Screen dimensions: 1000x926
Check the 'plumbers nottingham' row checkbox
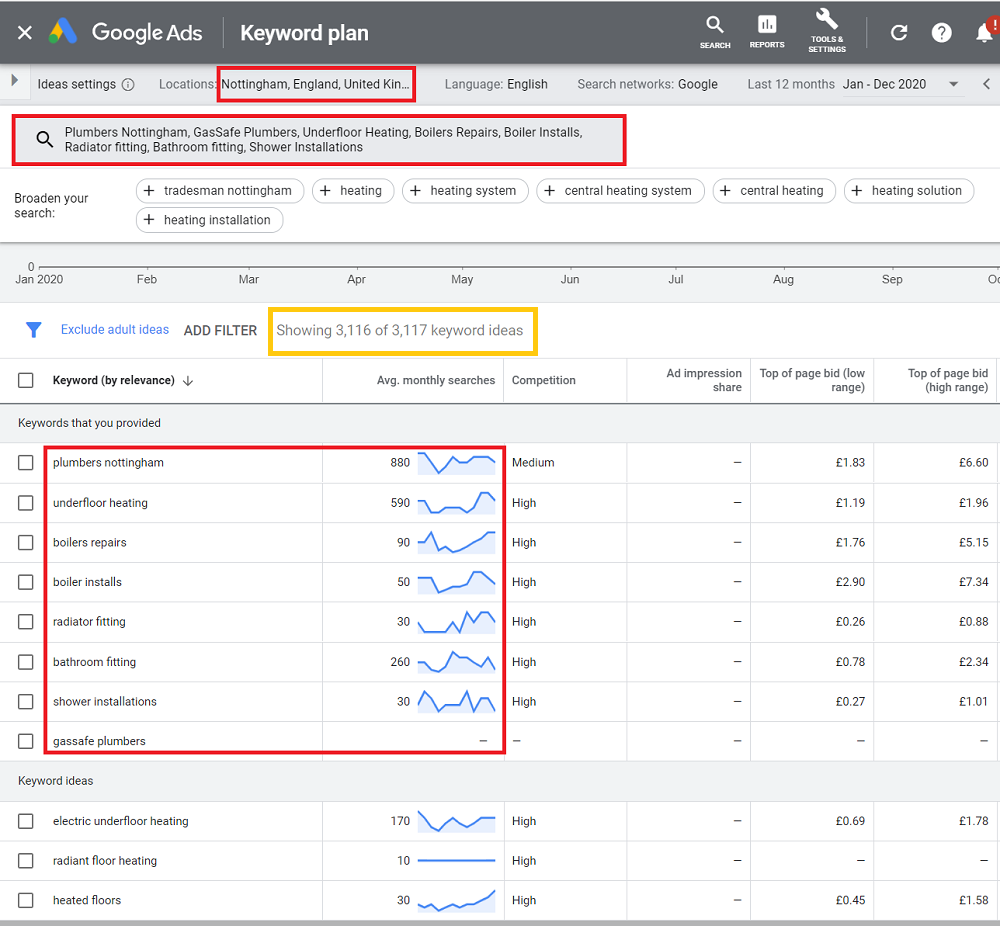[x=26, y=463]
